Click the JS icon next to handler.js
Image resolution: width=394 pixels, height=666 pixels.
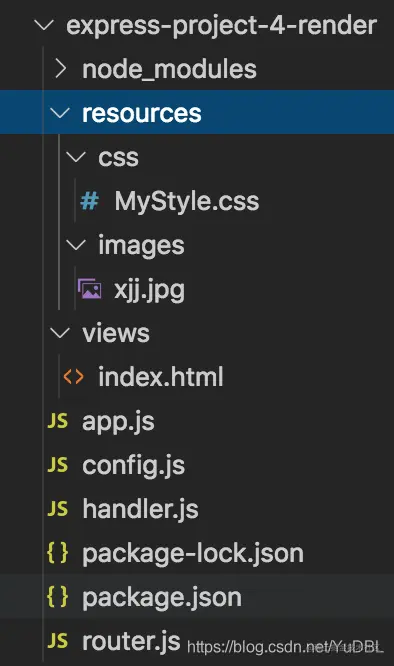coord(58,509)
